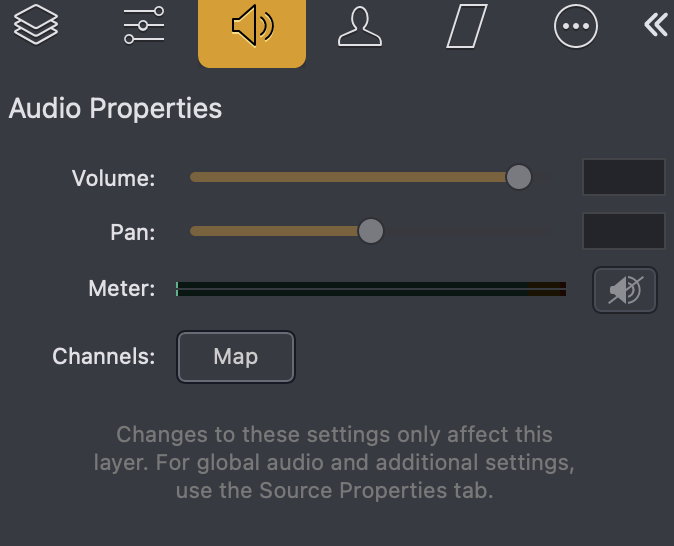This screenshot has height=546, width=674.
Task: Click the Audio Properties heading
Action: [115, 108]
